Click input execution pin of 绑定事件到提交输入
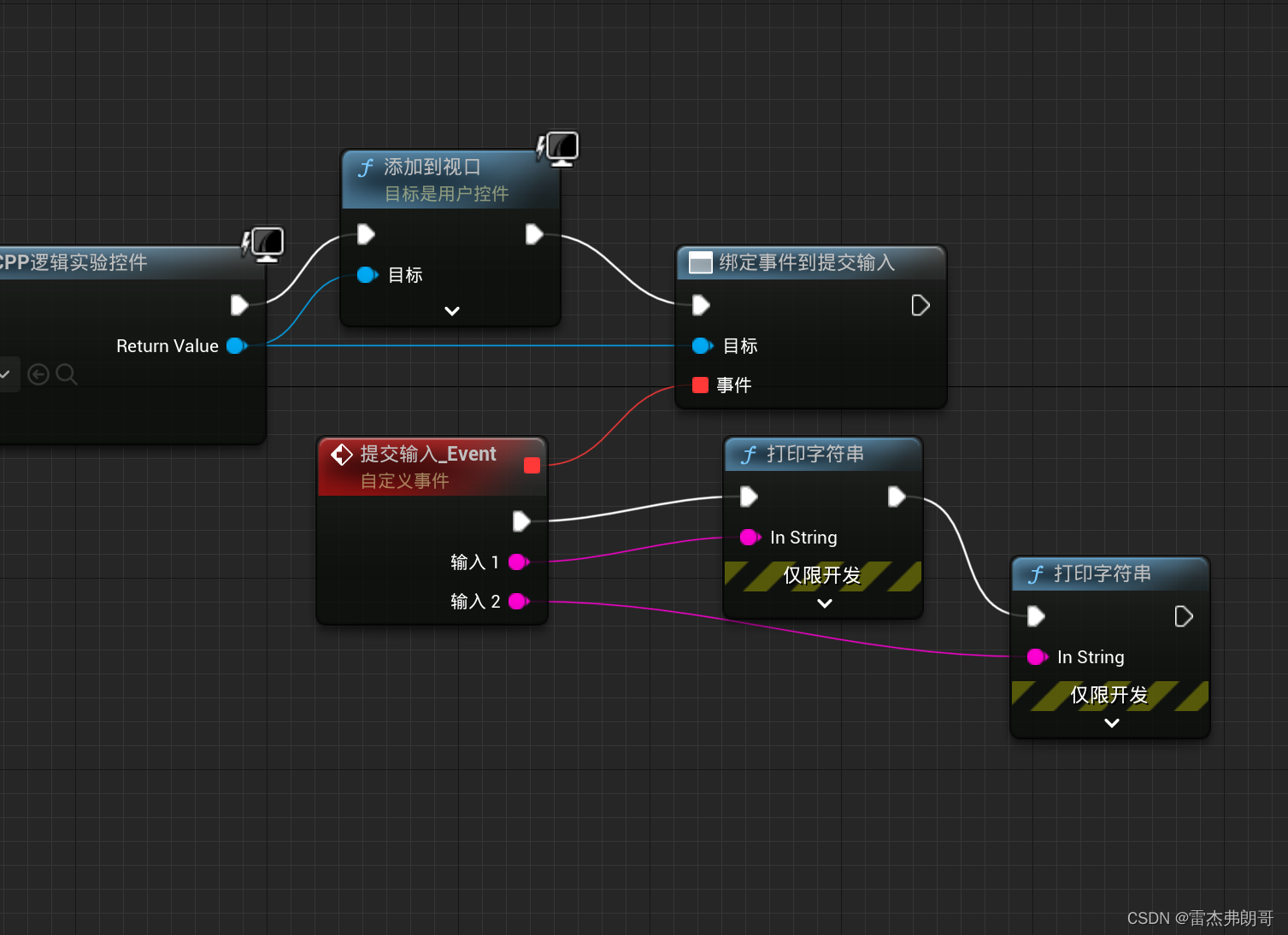 click(x=701, y=305)
